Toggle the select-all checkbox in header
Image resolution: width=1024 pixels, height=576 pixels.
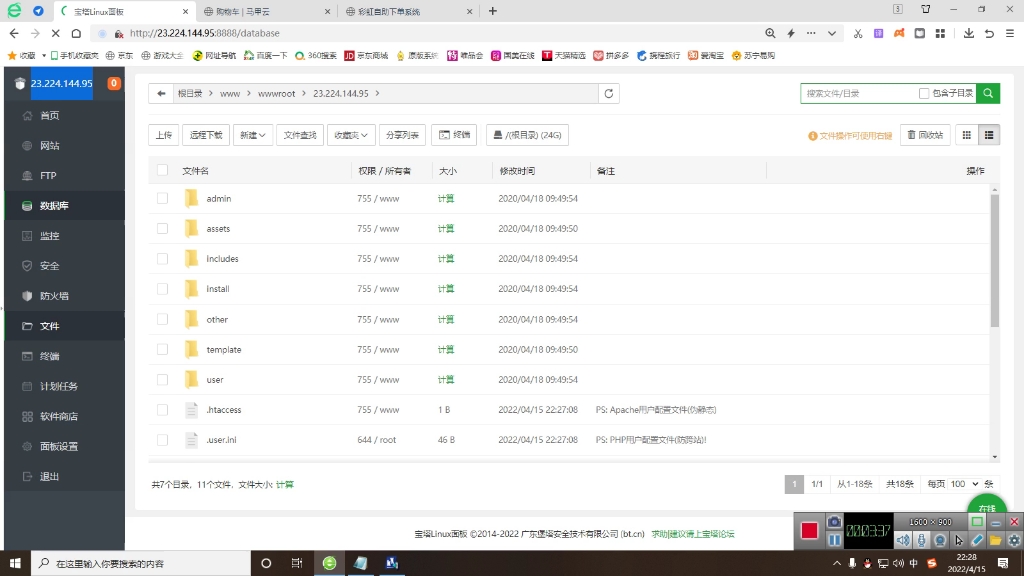tap(163, 170)
